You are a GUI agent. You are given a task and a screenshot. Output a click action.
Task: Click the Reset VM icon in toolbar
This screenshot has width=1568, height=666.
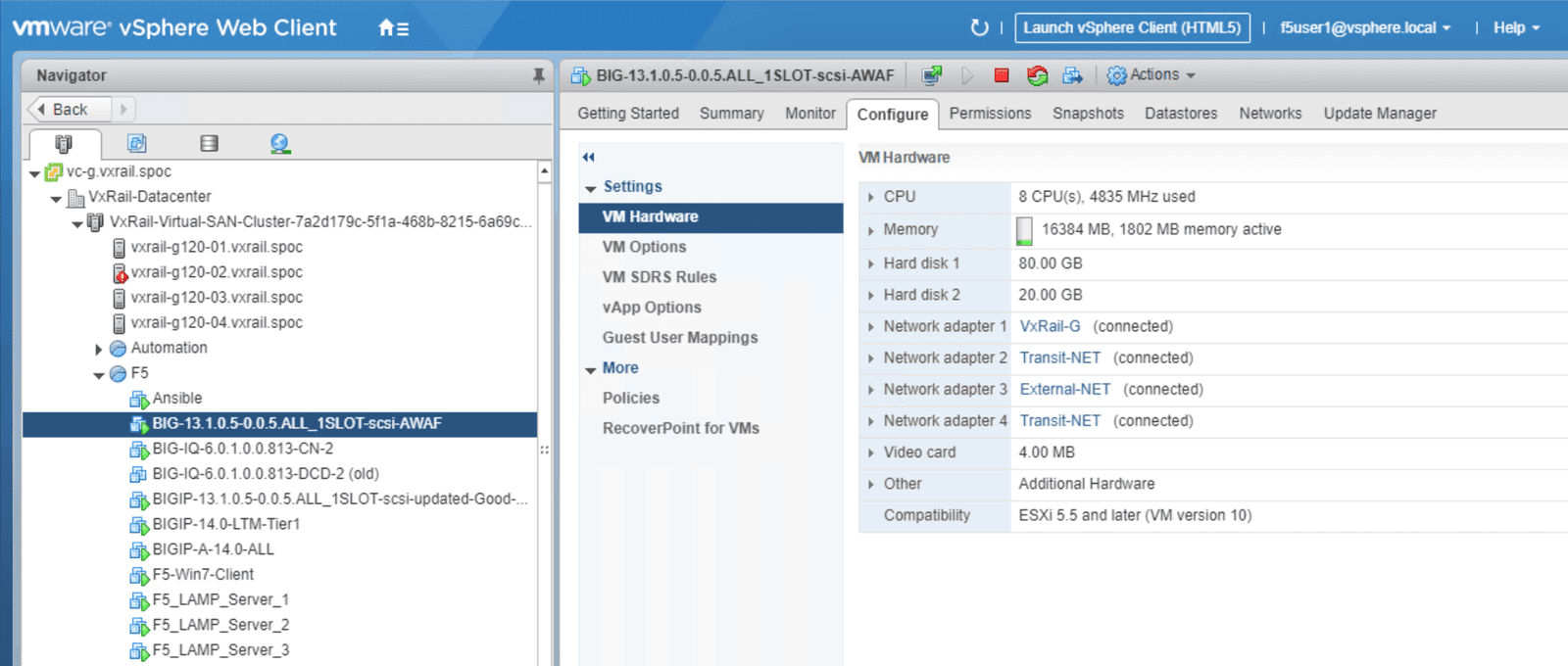(x=1037, y=75)
